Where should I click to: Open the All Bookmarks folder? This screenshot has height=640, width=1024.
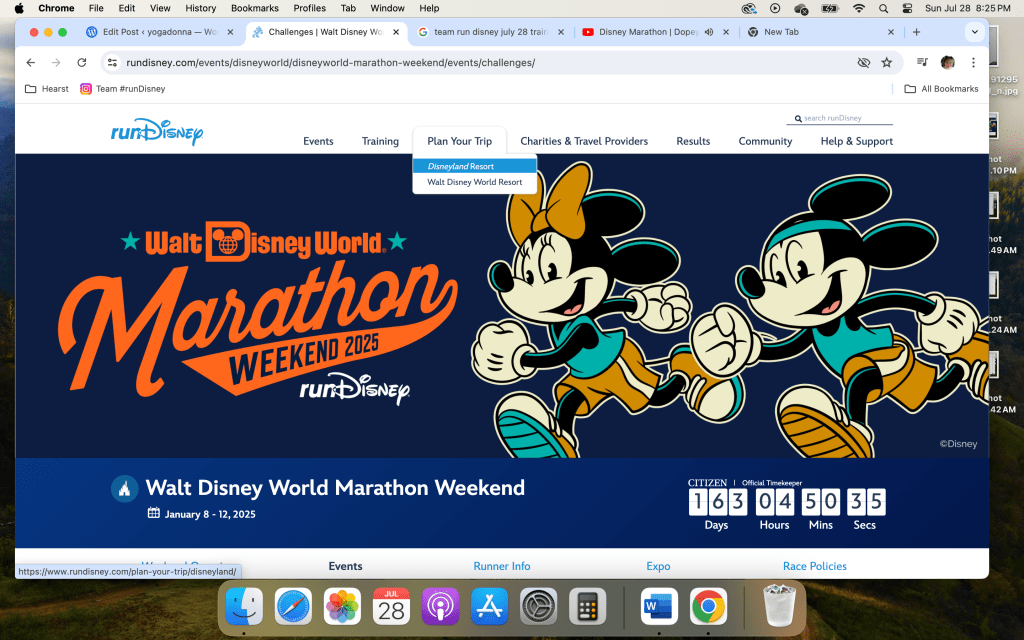click(941, 89)
